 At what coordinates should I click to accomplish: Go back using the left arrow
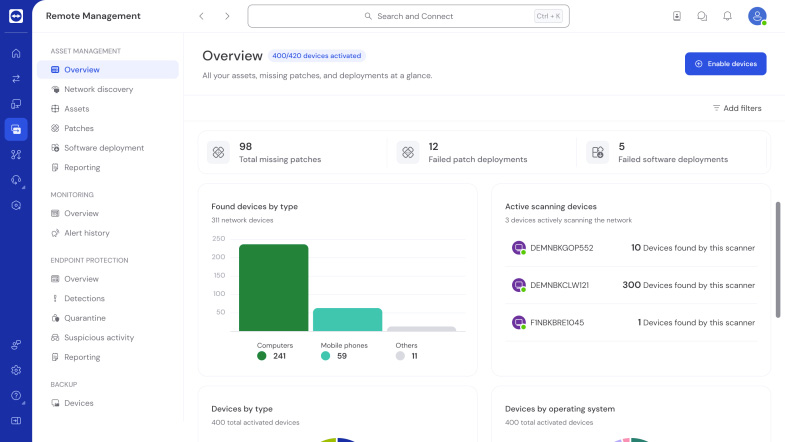click(202, 16)
